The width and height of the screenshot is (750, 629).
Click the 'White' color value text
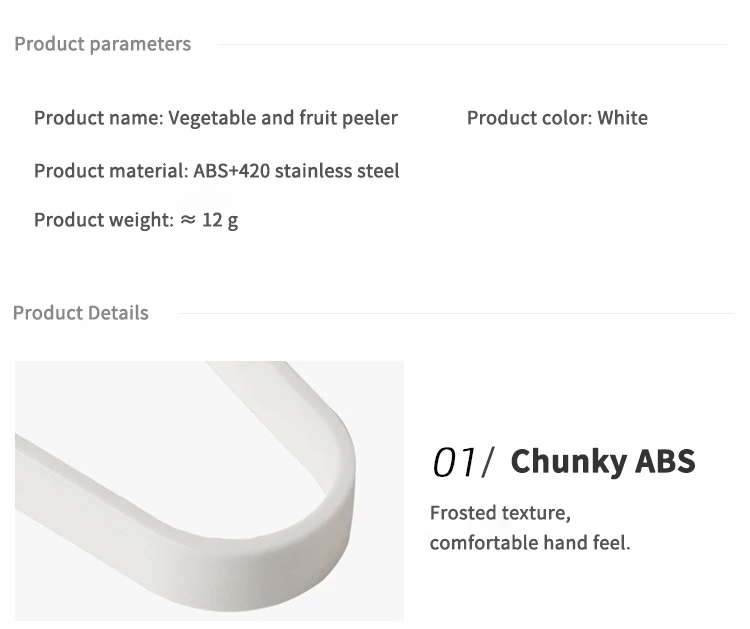click(623, 118)
